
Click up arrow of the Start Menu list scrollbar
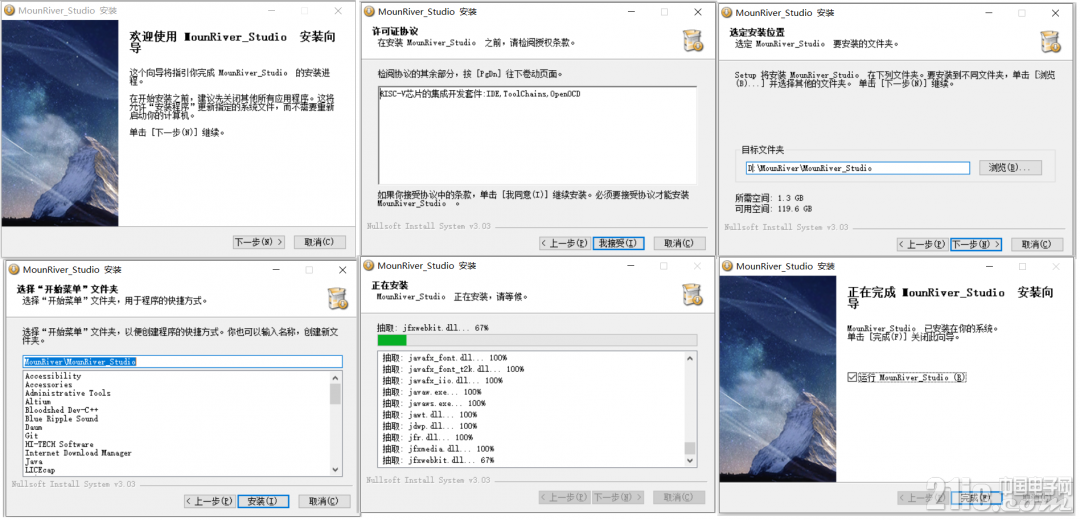pos(335,377)
